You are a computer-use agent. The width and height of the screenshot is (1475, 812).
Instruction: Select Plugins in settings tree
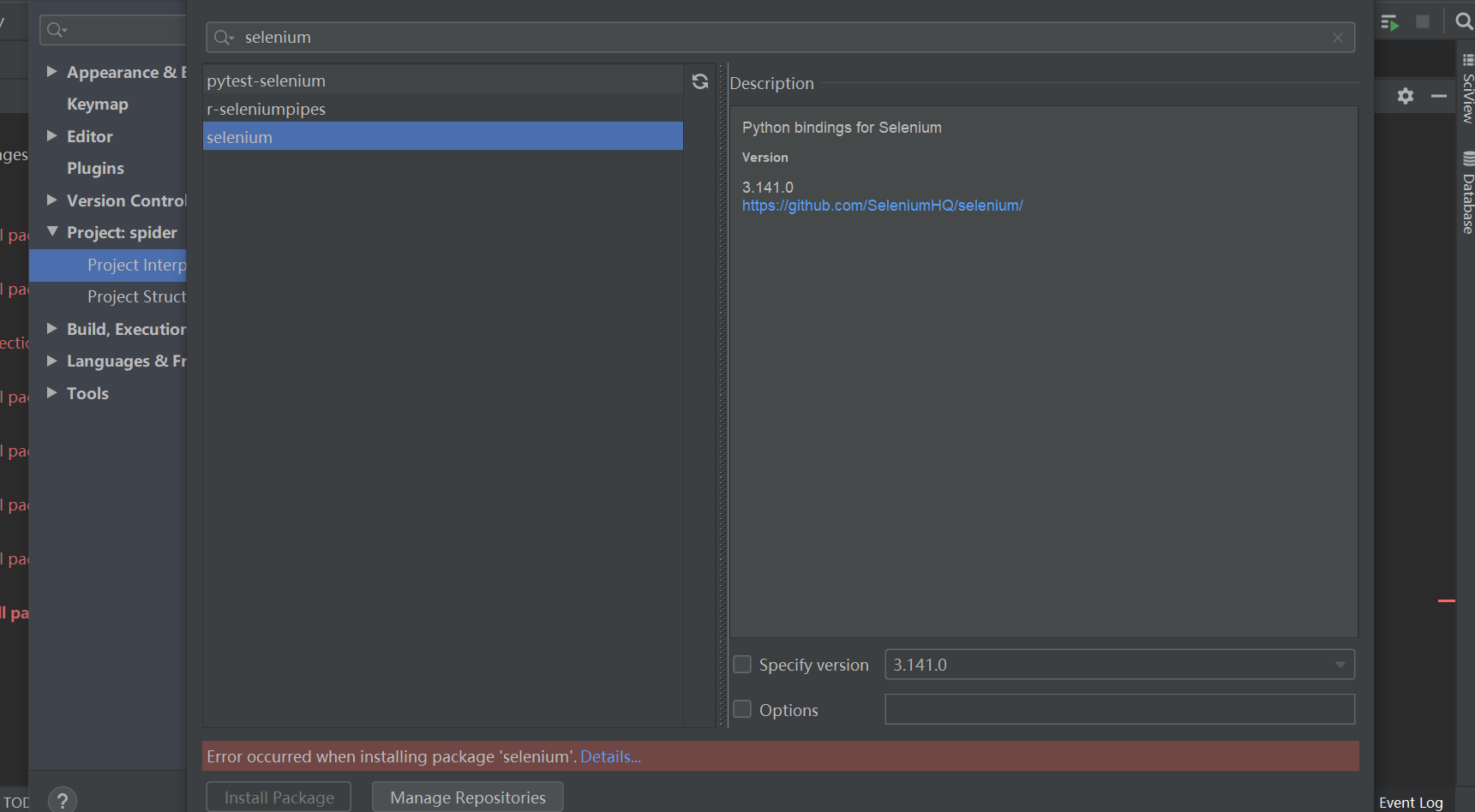coord(95,169)
